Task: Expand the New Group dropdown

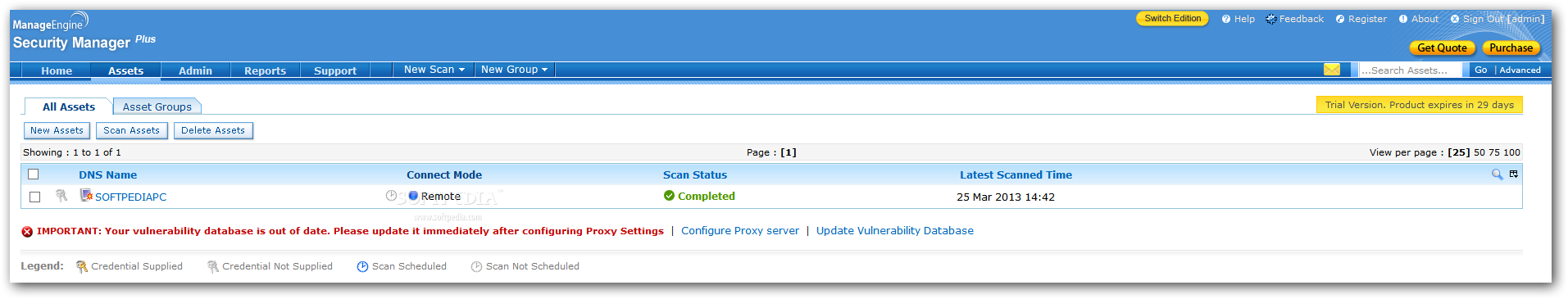Action: pyautogui.click(x=515, y=70)
